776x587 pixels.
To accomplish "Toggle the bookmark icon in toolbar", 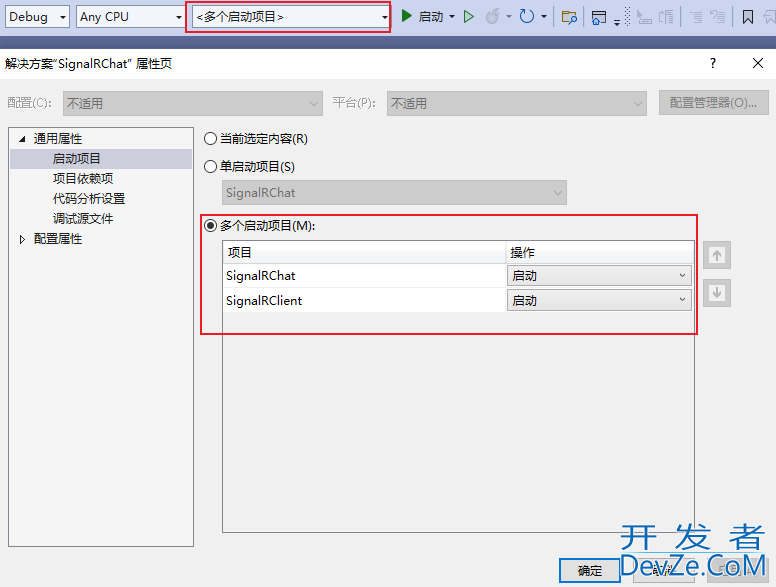I will [748, 17].
